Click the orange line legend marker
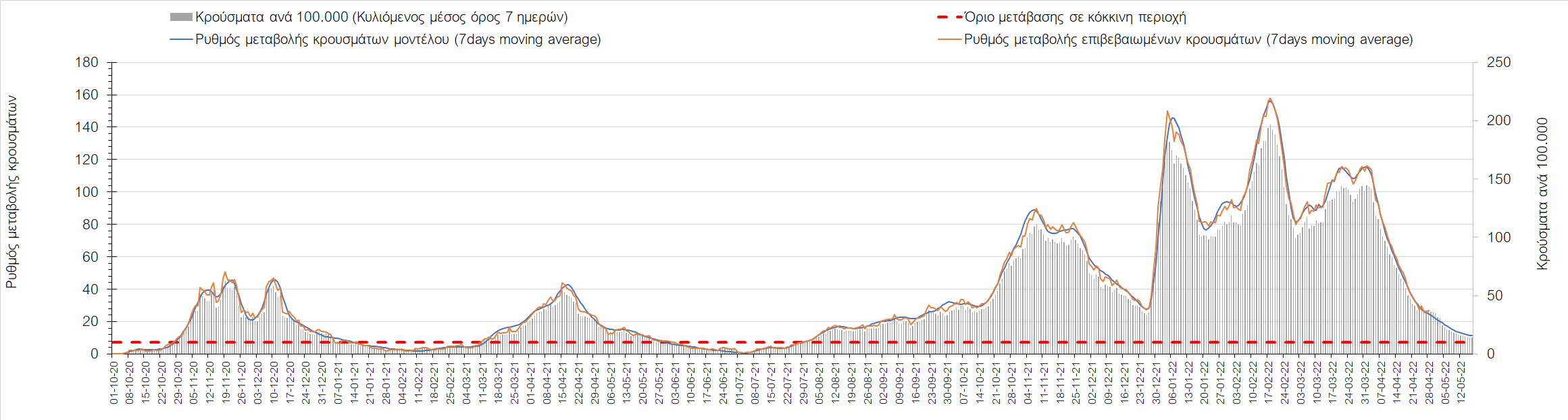The height and width of the screenshot is (420, 1568). pyautogui.click(x=949, y=40)
